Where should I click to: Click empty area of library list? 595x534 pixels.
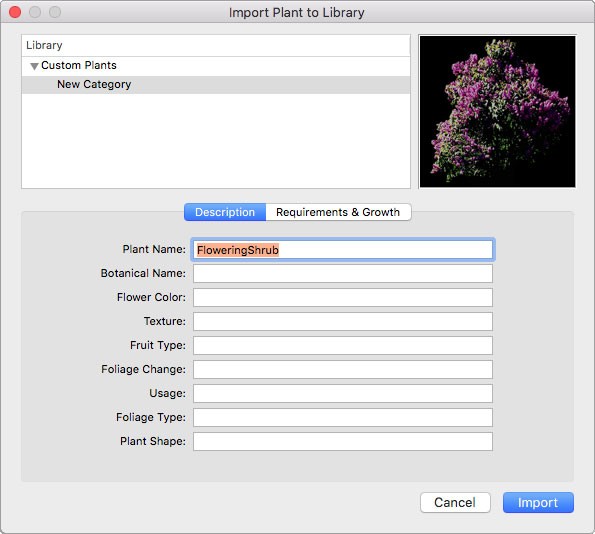[x=216, y=140]
